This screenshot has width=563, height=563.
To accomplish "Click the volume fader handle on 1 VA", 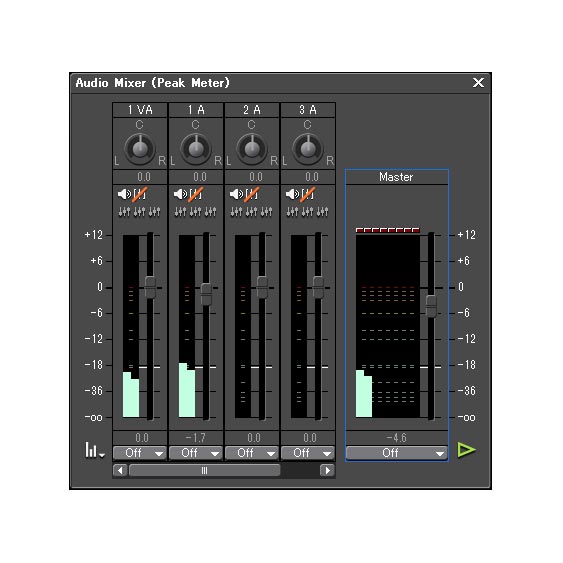I will (x=150, y=287).
